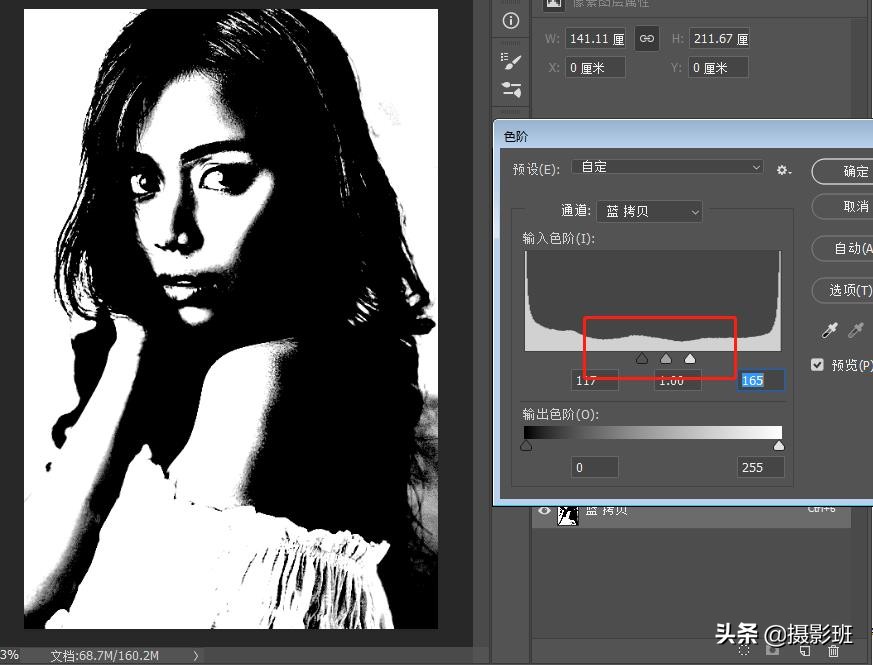Open the 预设(E) preset dropdown
This screenshot has width=873, height=665.
coord(667,167)
